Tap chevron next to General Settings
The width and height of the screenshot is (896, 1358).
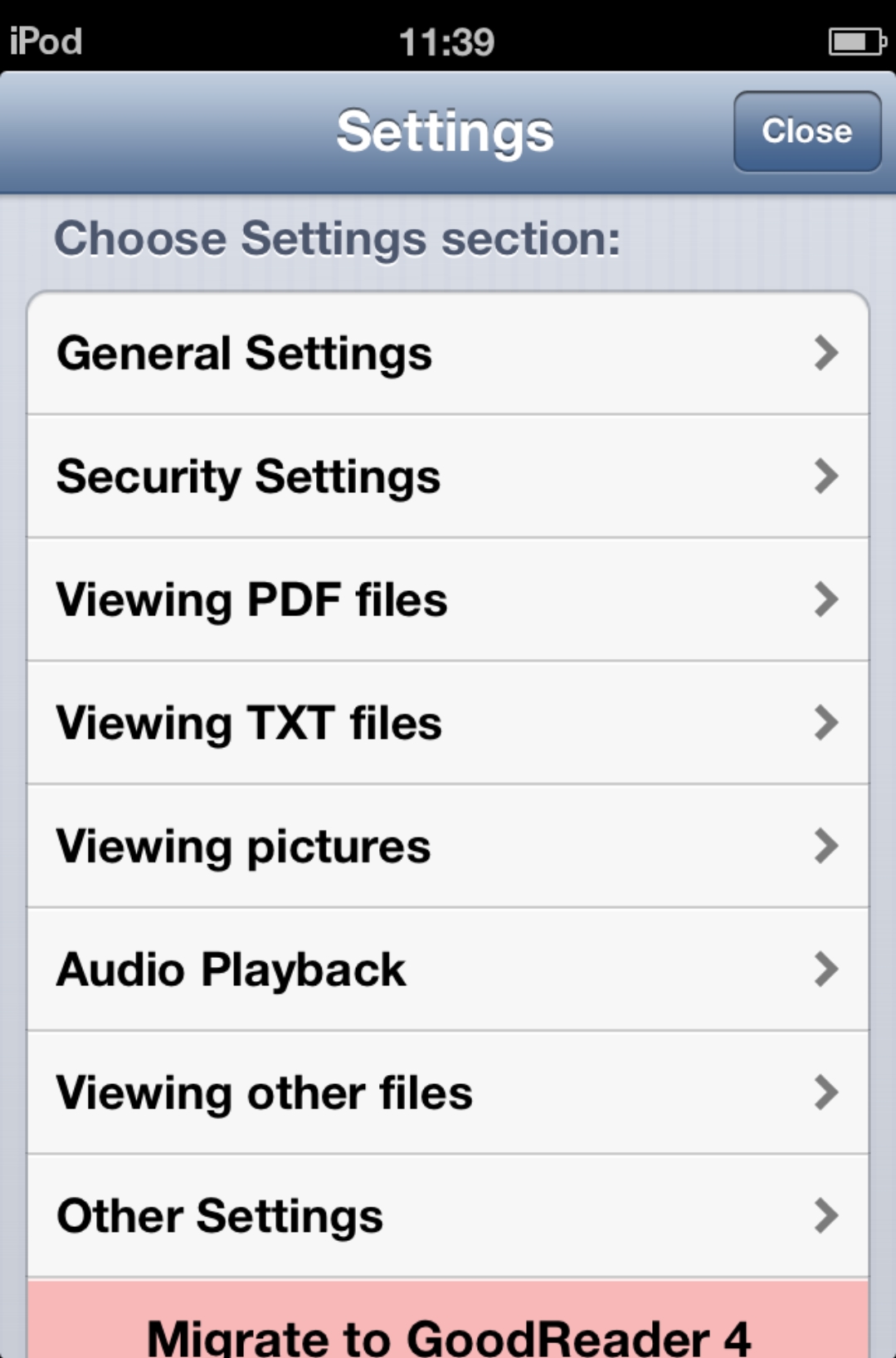826,354
